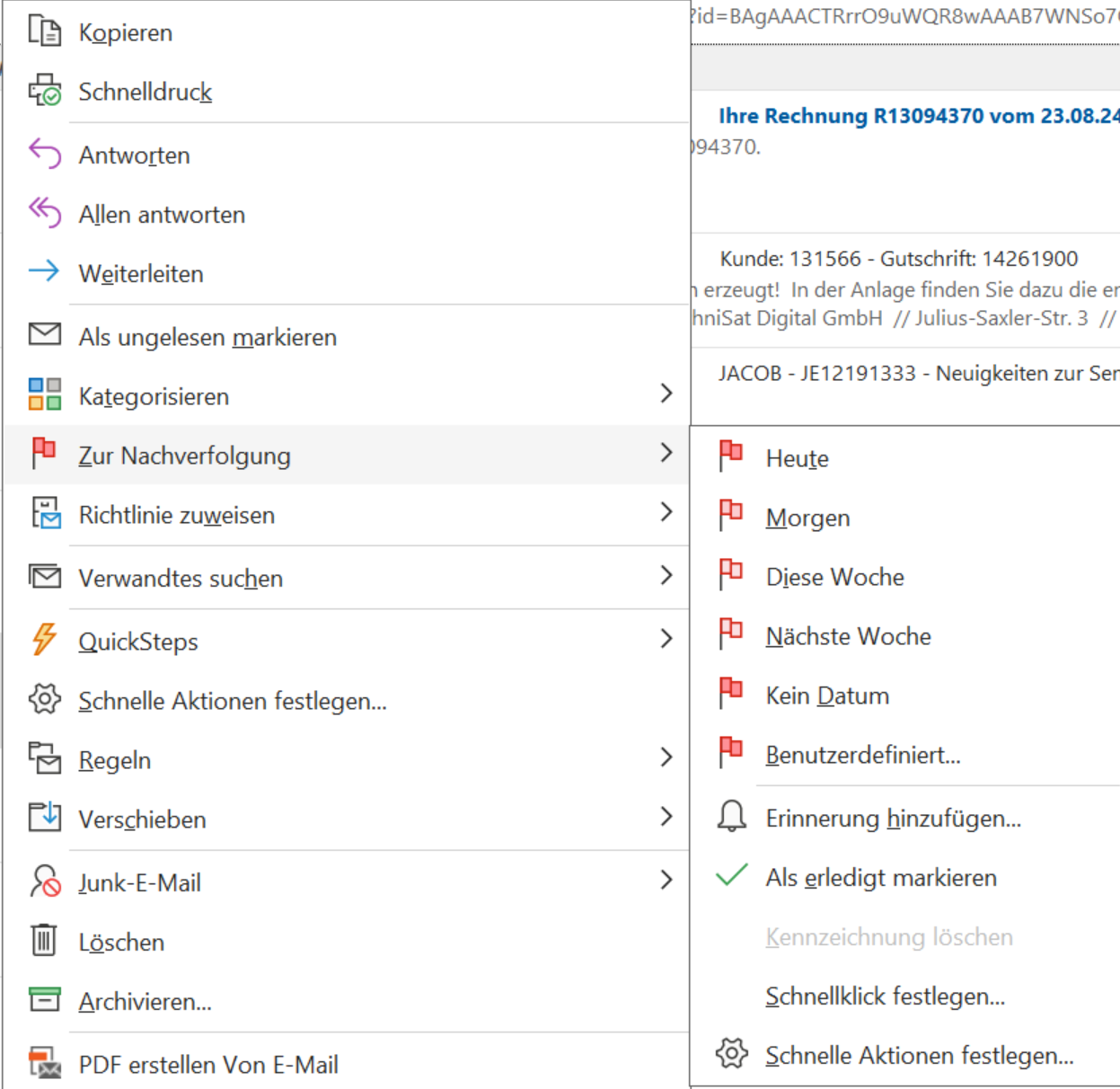Click the Schnelldruck printer icon
Screen dimensions: 1120x1089
click(44, 91)
